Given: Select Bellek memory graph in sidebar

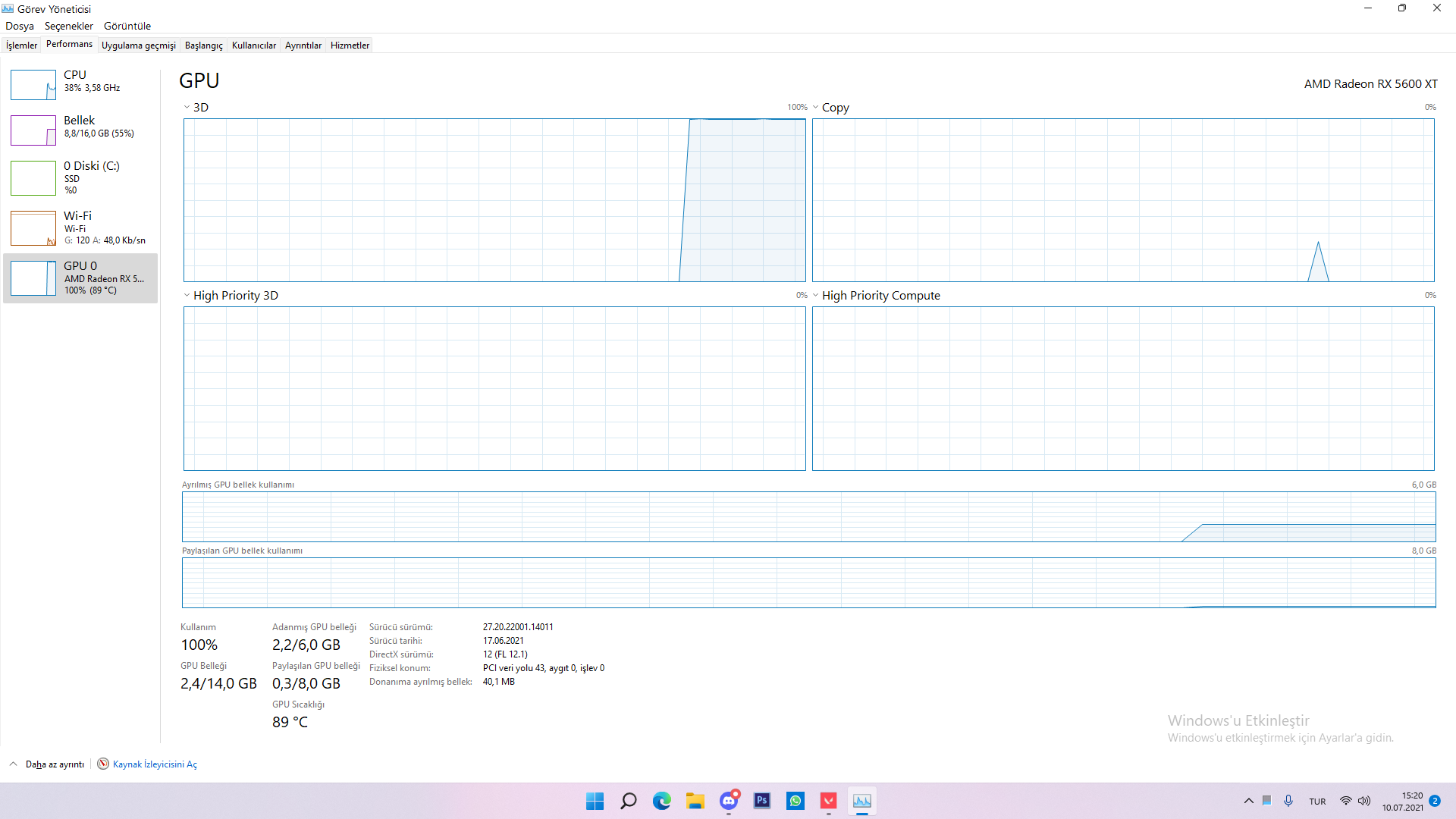Looking at the screenshot, I should click(x=33, y=130).
